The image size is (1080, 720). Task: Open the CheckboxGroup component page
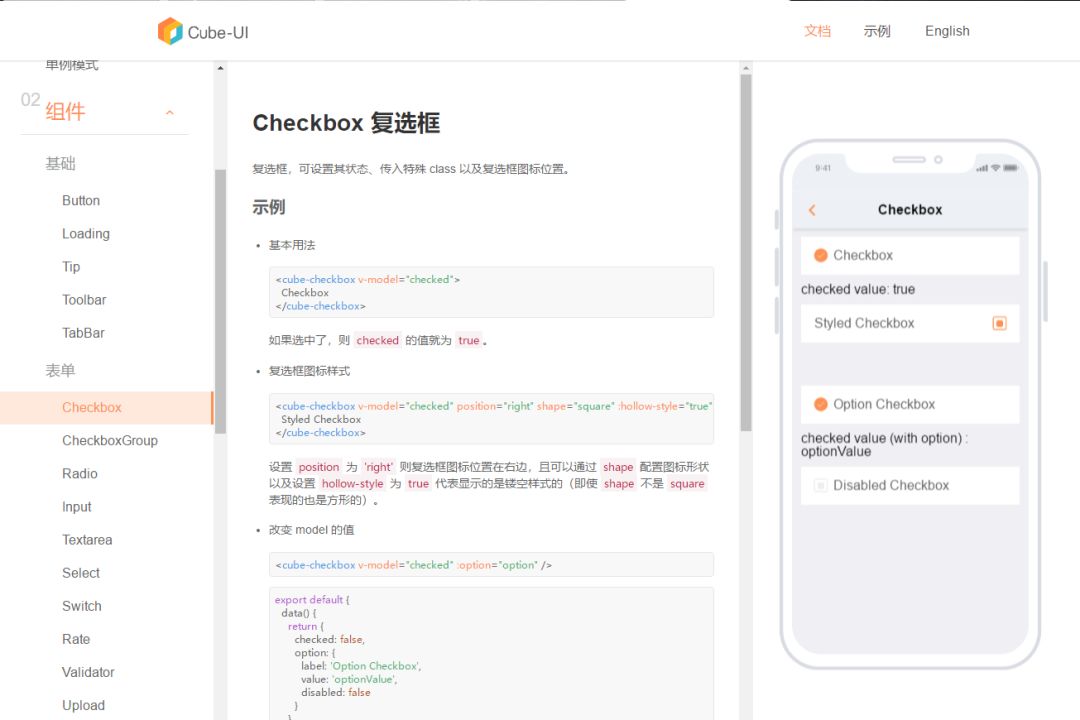[110, 440]
